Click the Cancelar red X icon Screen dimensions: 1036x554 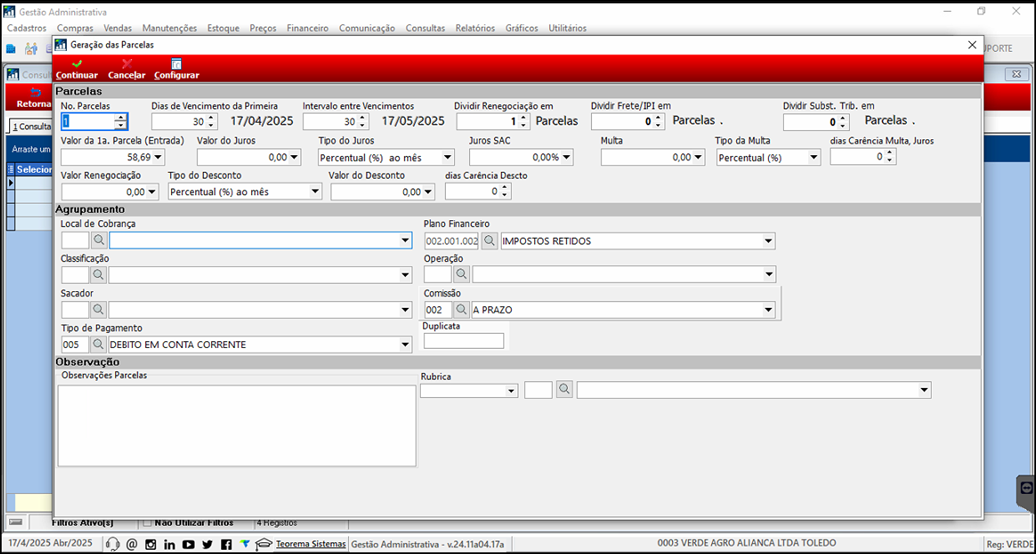point(127,64)
